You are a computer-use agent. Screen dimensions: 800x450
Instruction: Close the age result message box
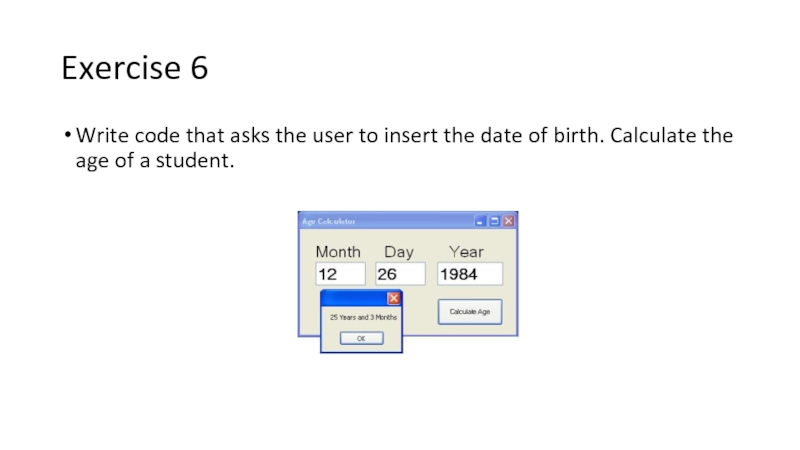coord(393,298)
